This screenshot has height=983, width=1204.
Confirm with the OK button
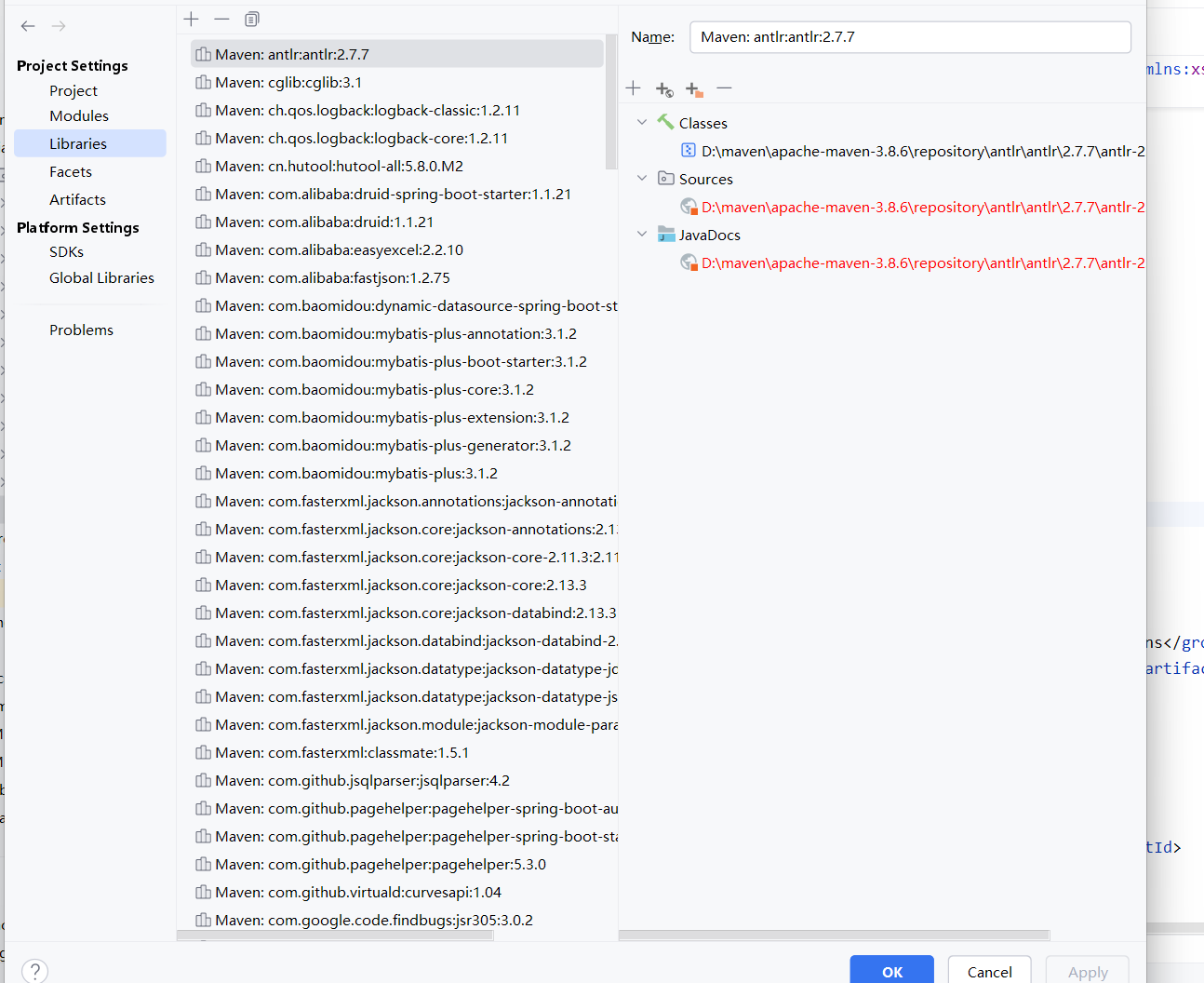[891, 970]
